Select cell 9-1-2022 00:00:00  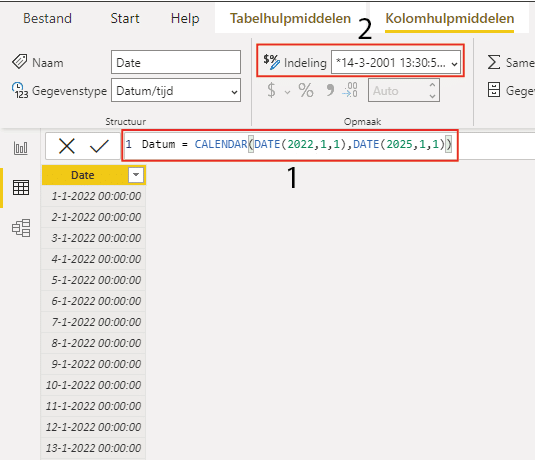tap(94, 364)
